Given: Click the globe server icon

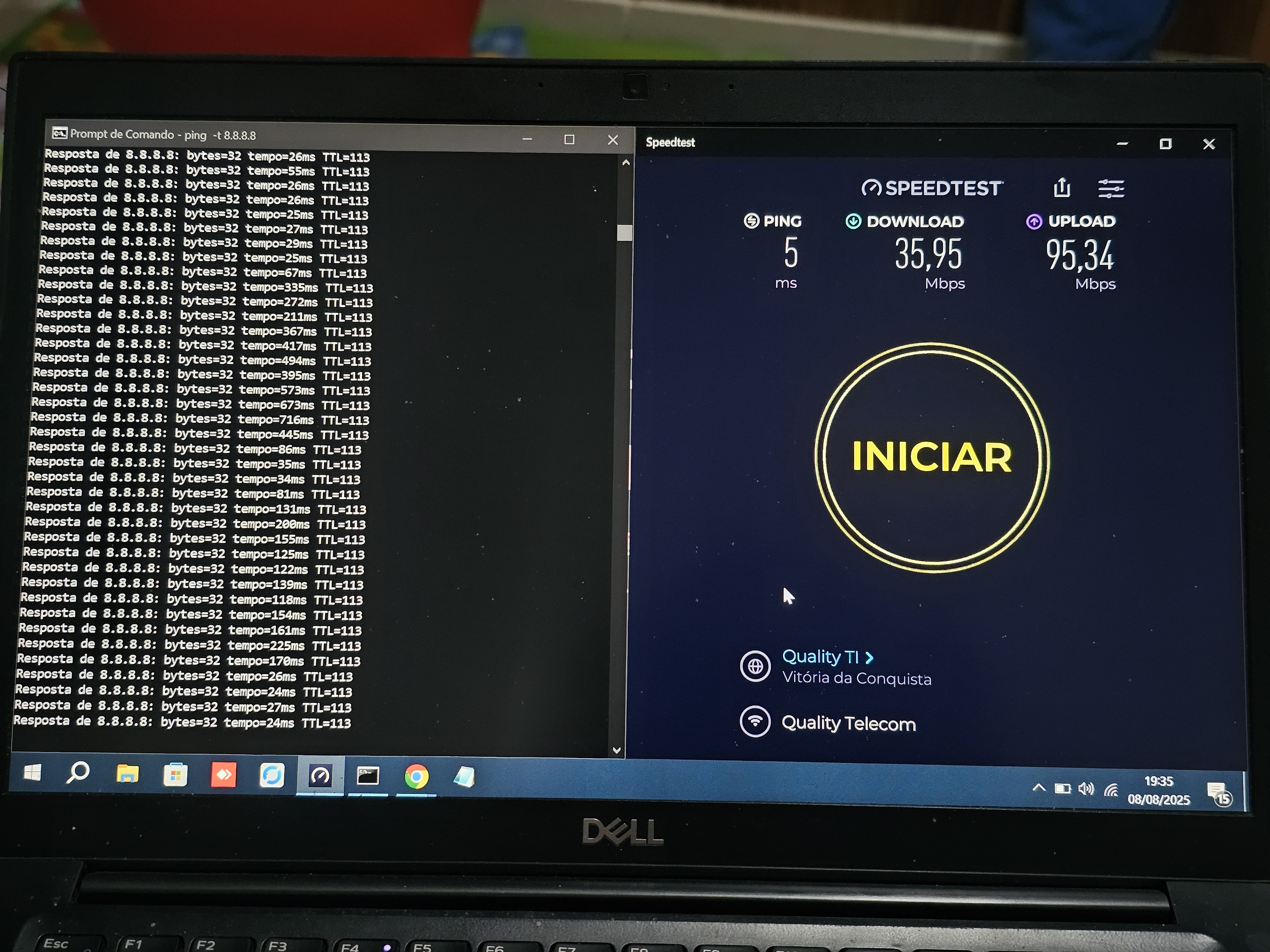Looking at the screenshot, I should point(755,666).
